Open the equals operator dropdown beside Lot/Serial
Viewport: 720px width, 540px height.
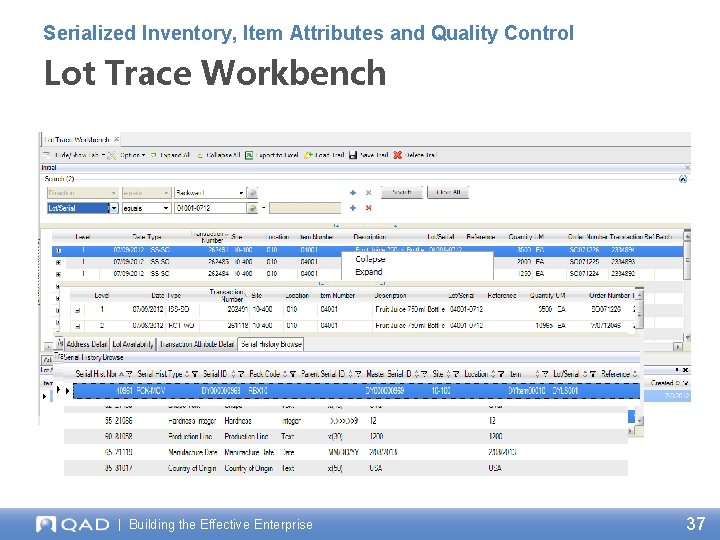tap(166, 208)
